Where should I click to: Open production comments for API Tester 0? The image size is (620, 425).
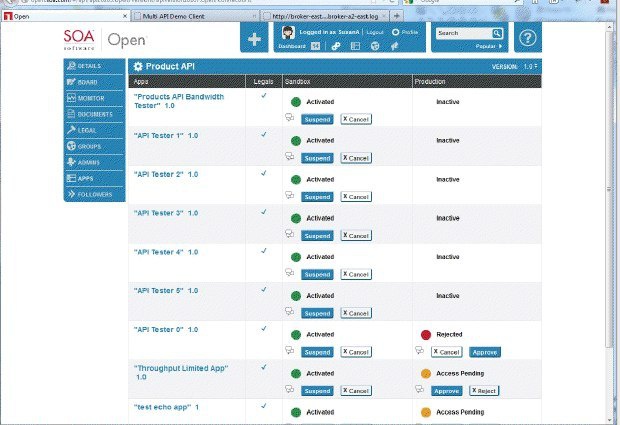(419, 350)
